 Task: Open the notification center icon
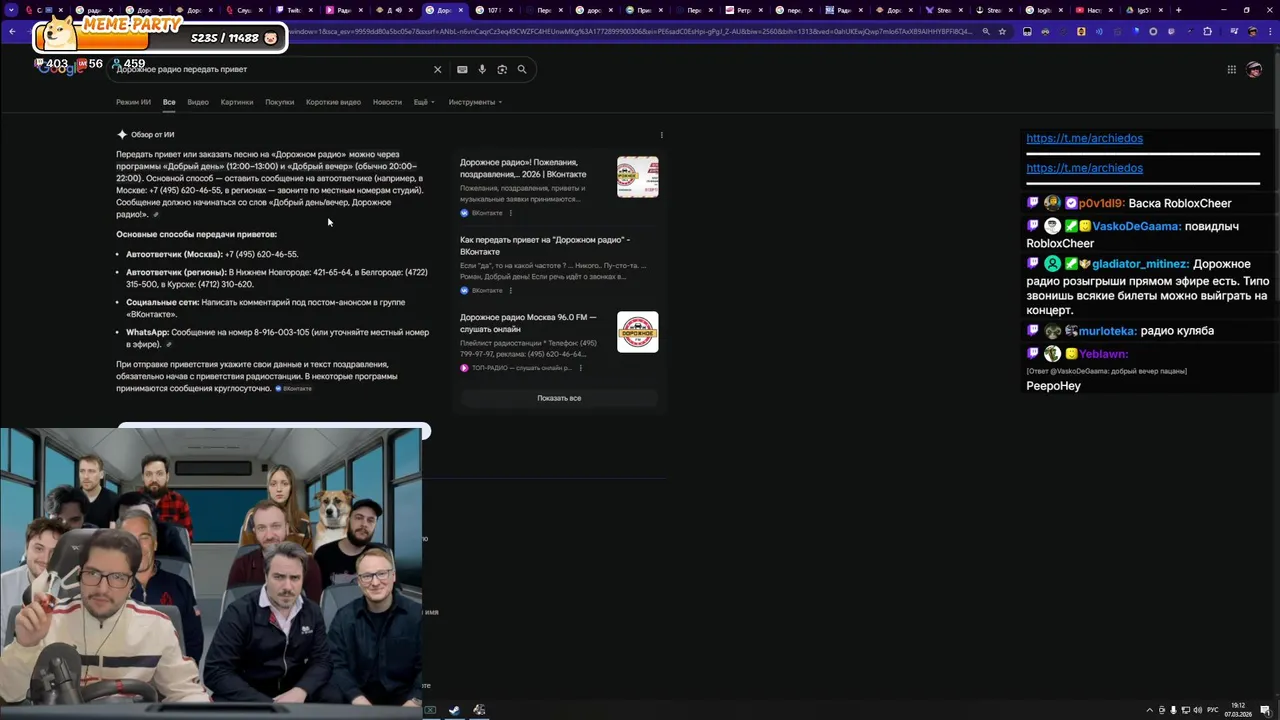1265,710
